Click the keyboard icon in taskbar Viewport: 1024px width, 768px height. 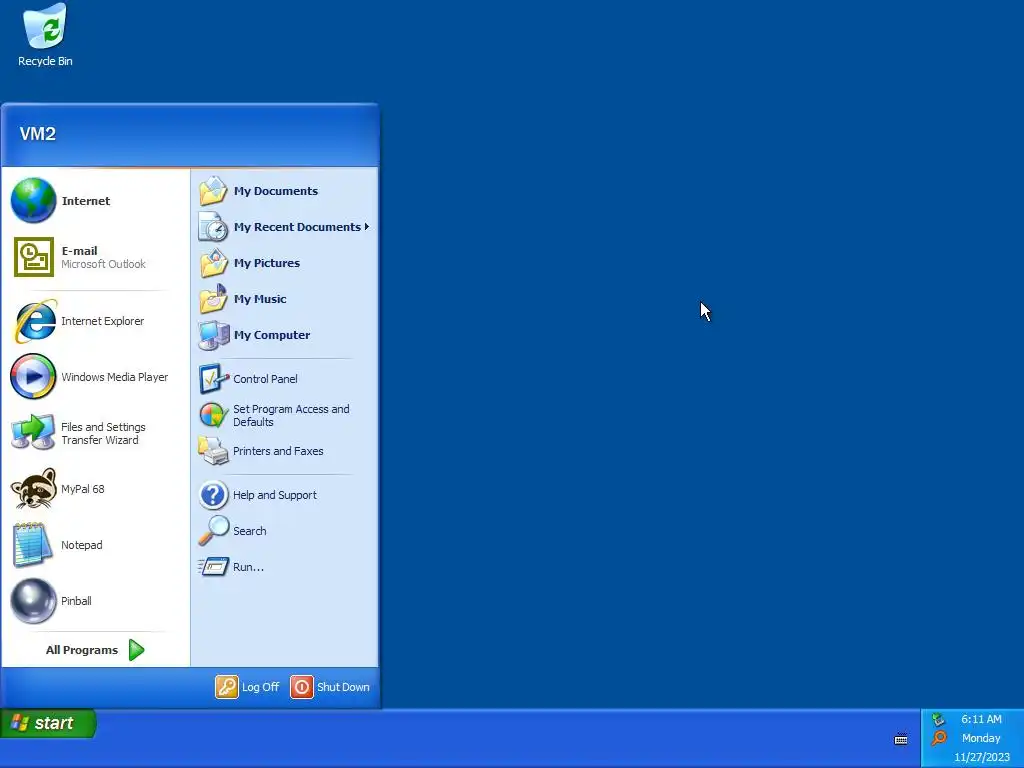(x=901, y=739)
